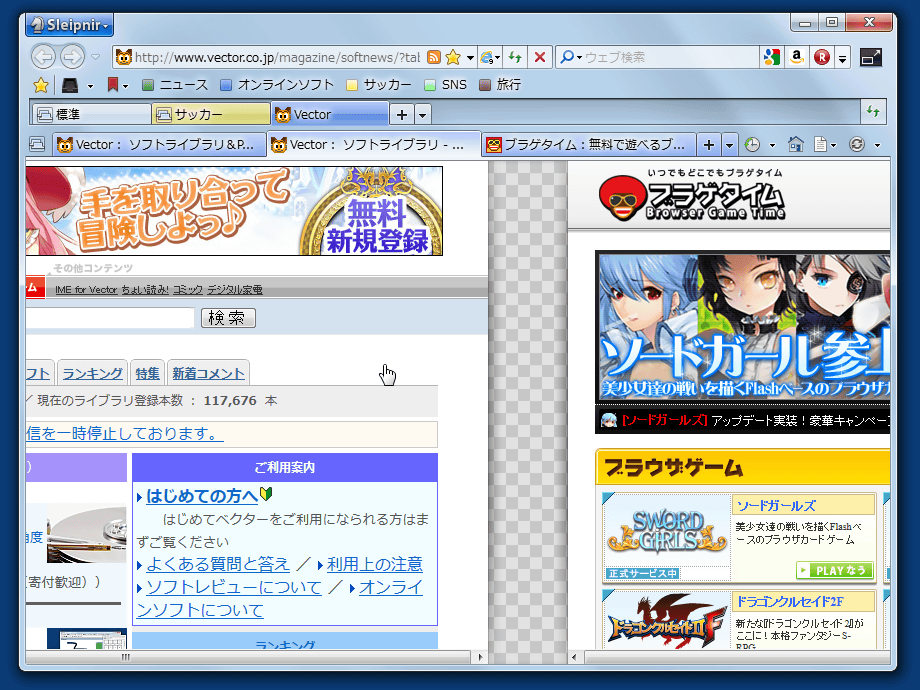This screenshot has width=920, height=690.
Task: Go to home page with the house icon
Action: [796, 144]
